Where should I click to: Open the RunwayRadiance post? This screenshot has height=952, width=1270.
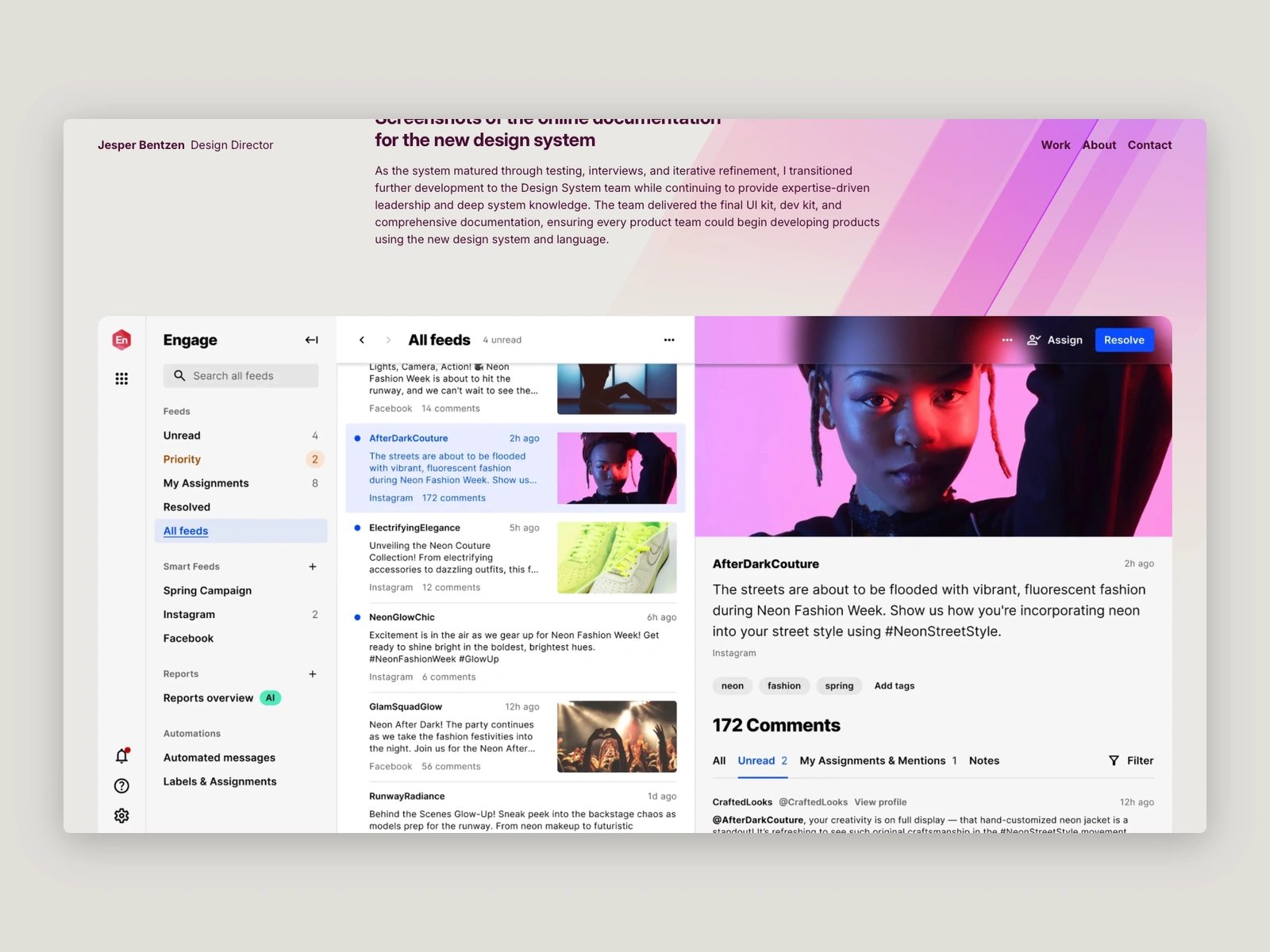pyautogui.click(x=515, y=810)
